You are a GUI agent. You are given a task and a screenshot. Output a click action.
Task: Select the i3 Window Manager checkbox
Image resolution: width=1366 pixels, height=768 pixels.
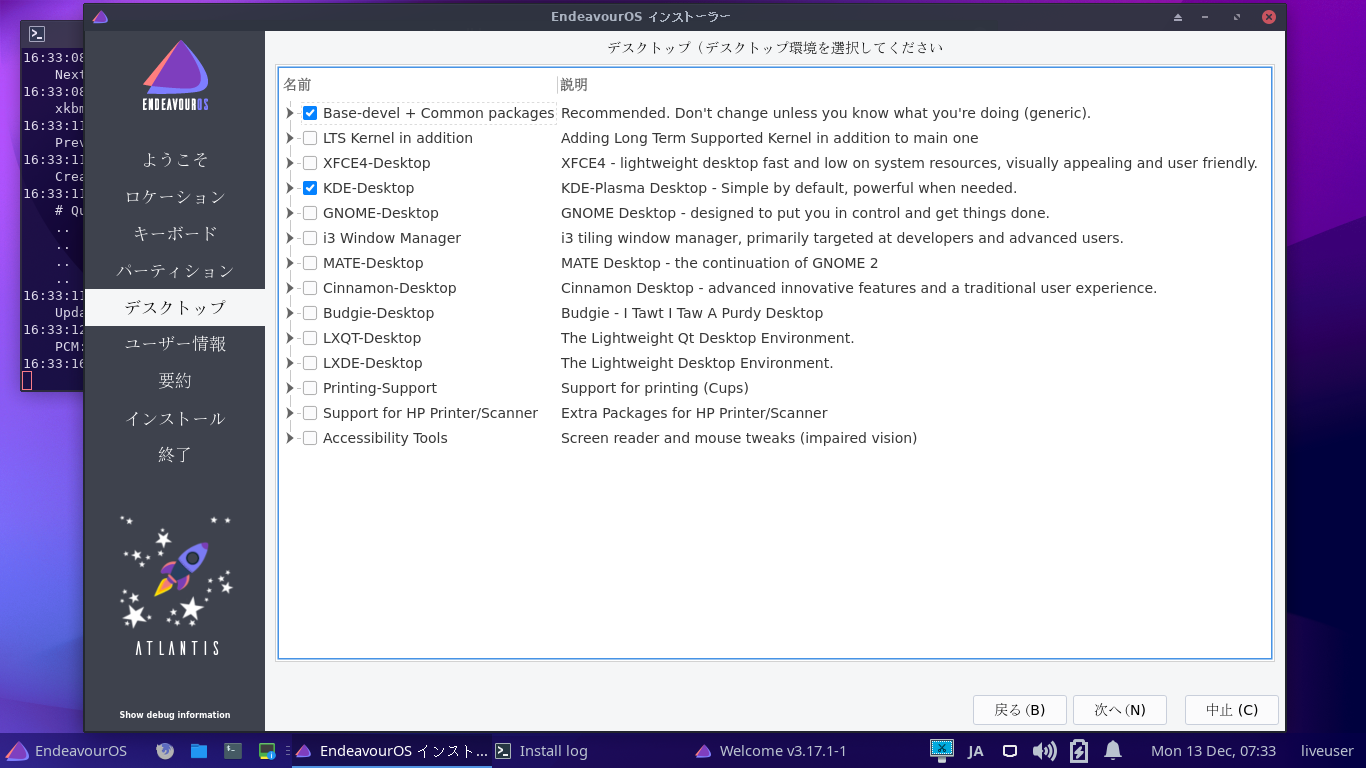pos(310,238)
